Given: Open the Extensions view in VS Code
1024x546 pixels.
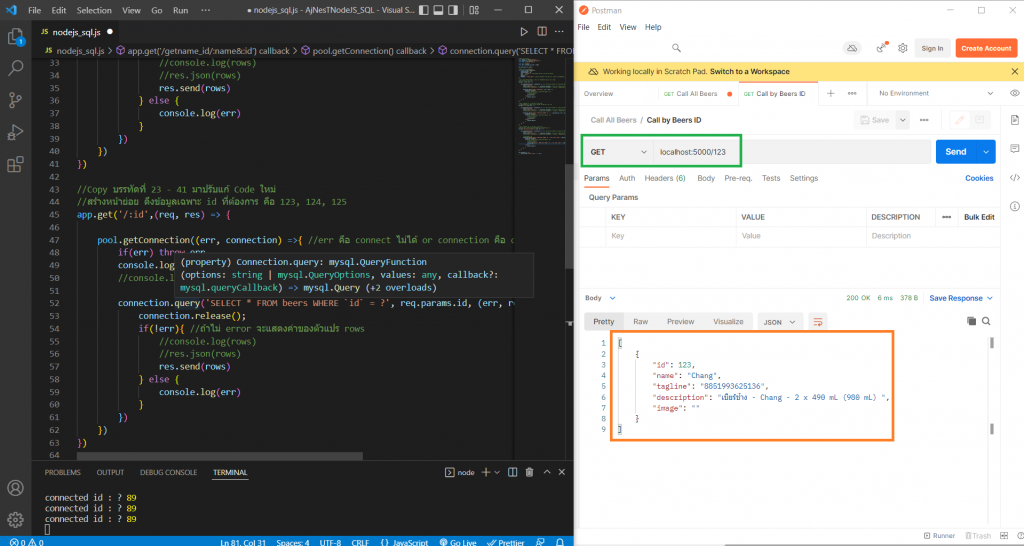Looking at the screenshot, I should coord(15,165).
